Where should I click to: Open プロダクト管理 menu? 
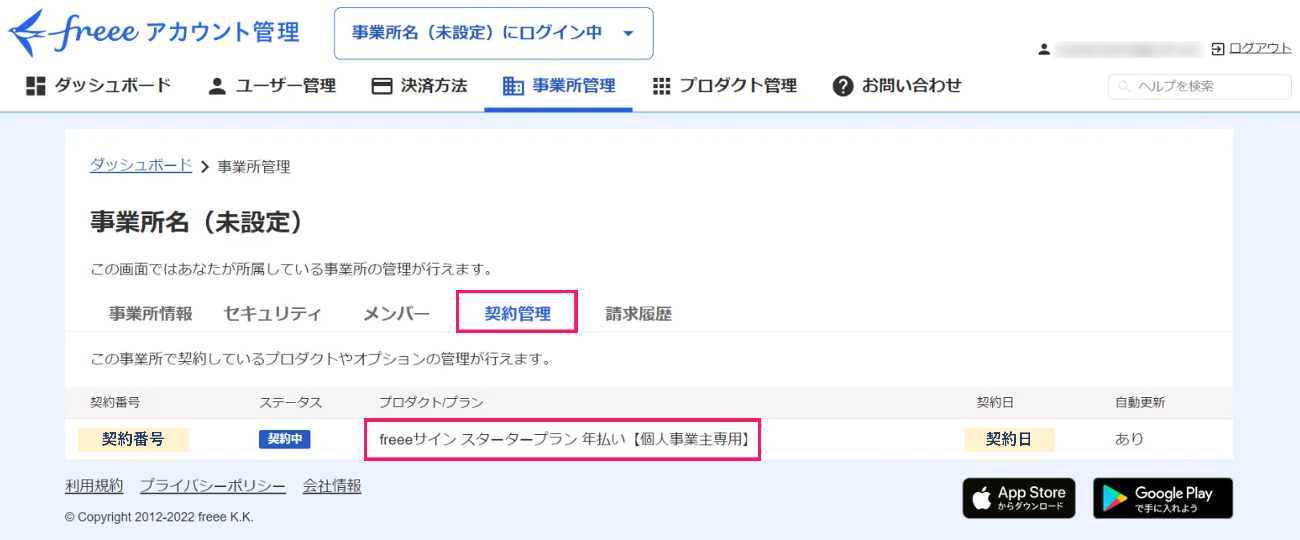pyautogui.click(x=724, y=86)
